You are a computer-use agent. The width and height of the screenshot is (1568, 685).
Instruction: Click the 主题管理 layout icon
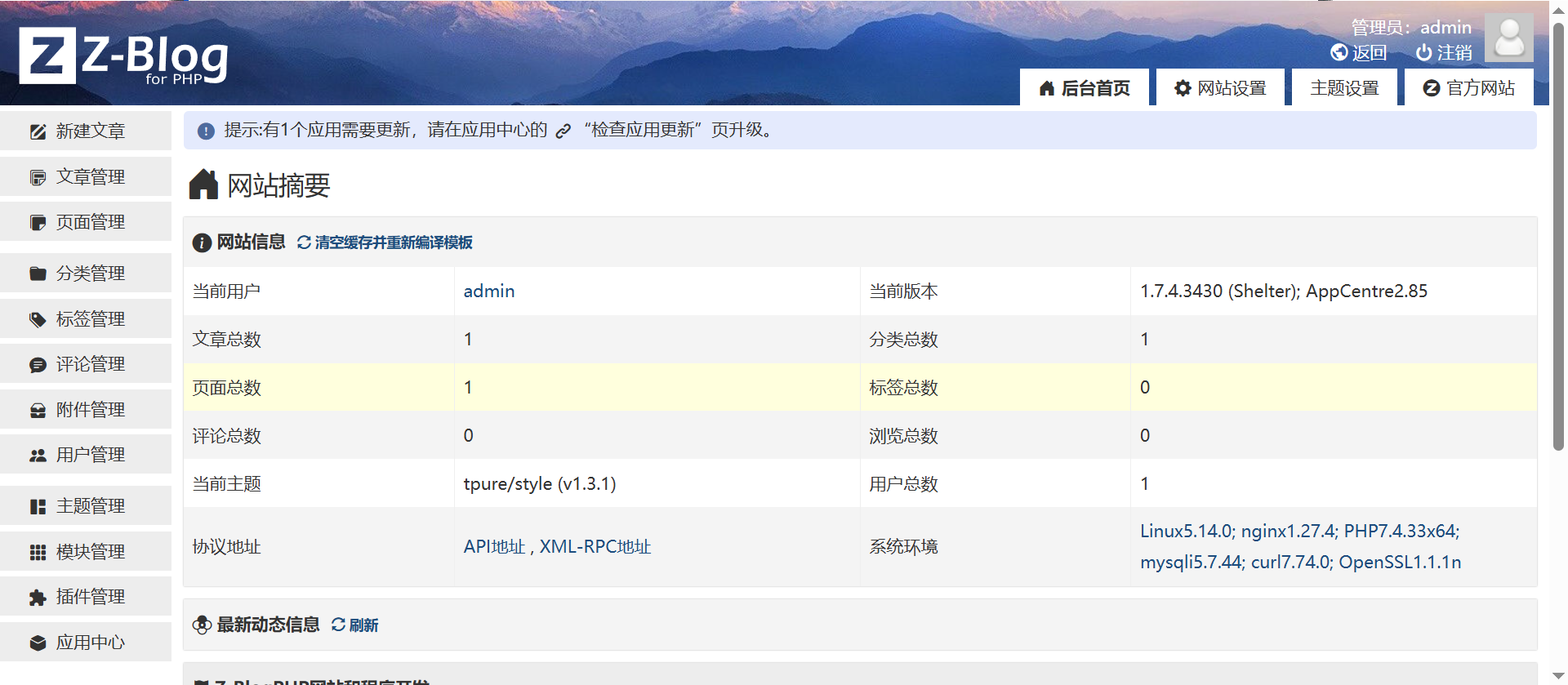click(x=38, y=506)
